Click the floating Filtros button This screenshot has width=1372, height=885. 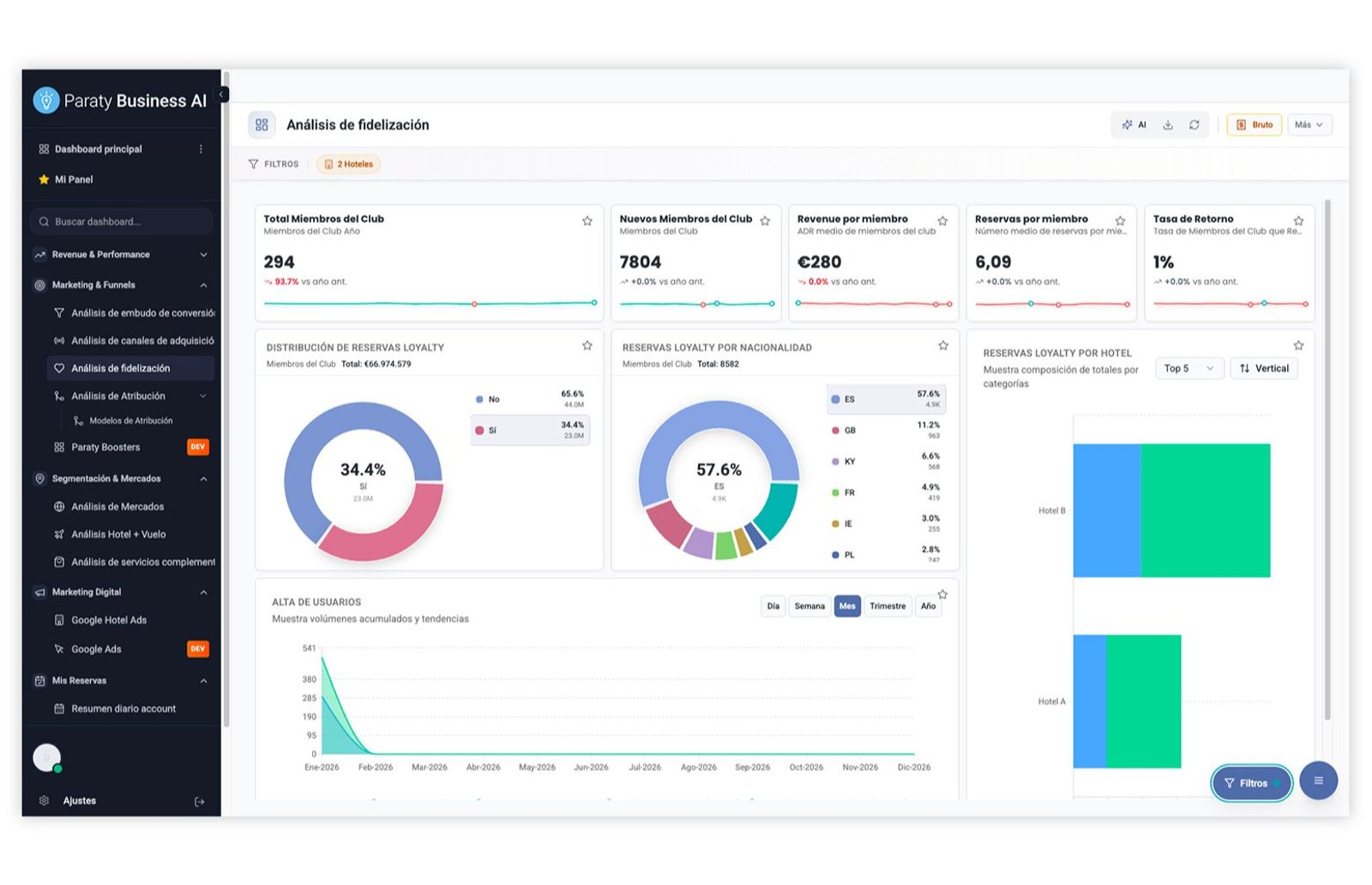coord(1252,783)
